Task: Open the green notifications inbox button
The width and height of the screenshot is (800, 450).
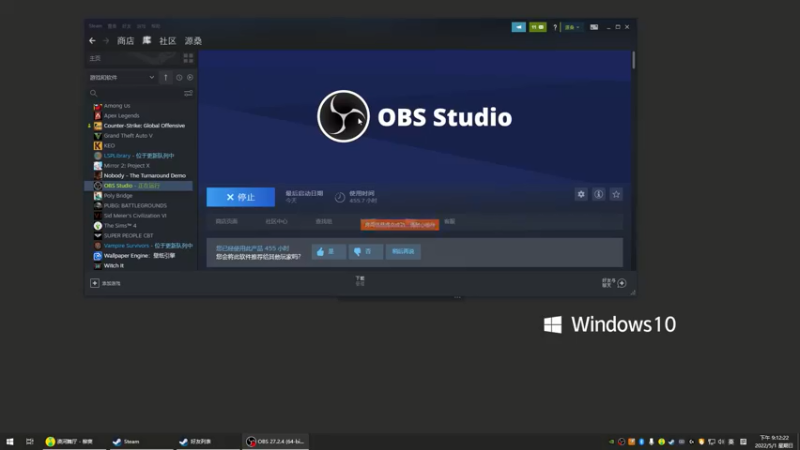Action: click(538, 27)
